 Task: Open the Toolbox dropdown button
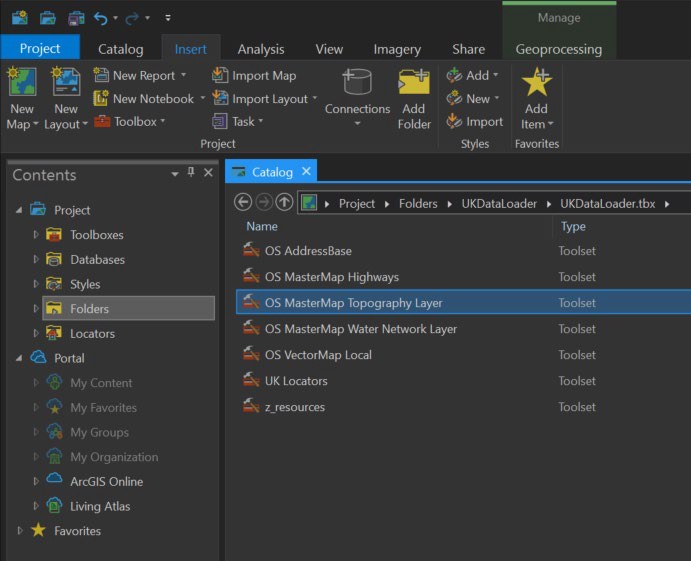(x=130, y=121)
